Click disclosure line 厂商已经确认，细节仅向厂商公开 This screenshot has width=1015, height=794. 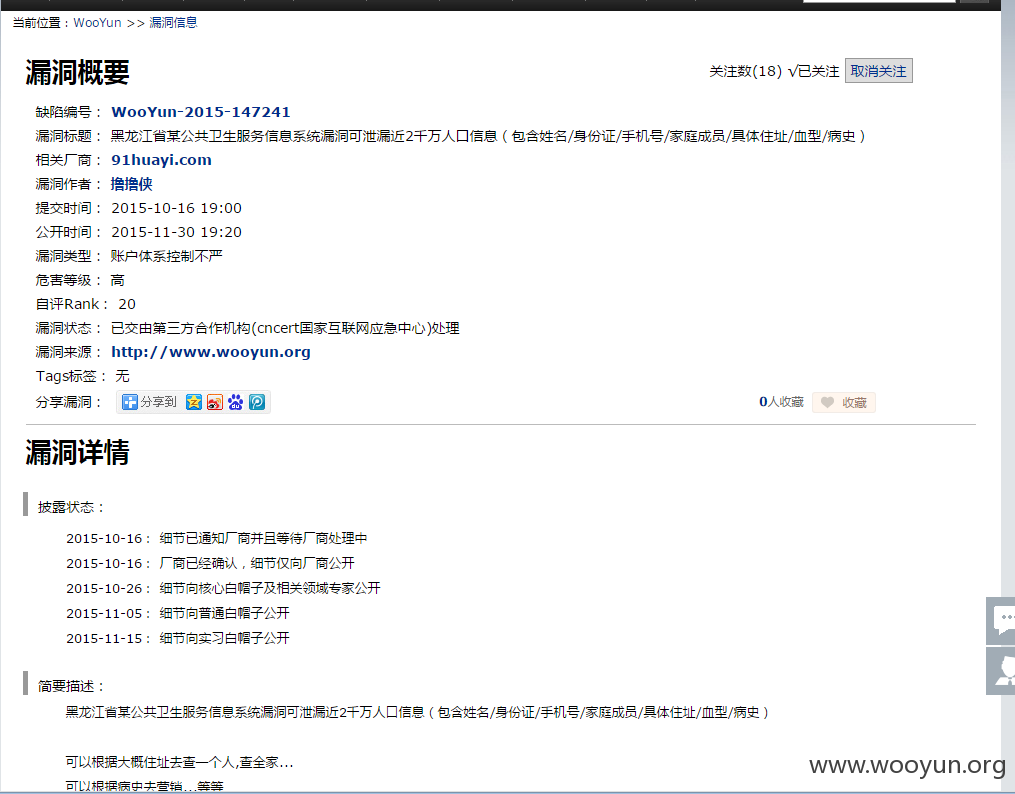(x=257, y=563)
